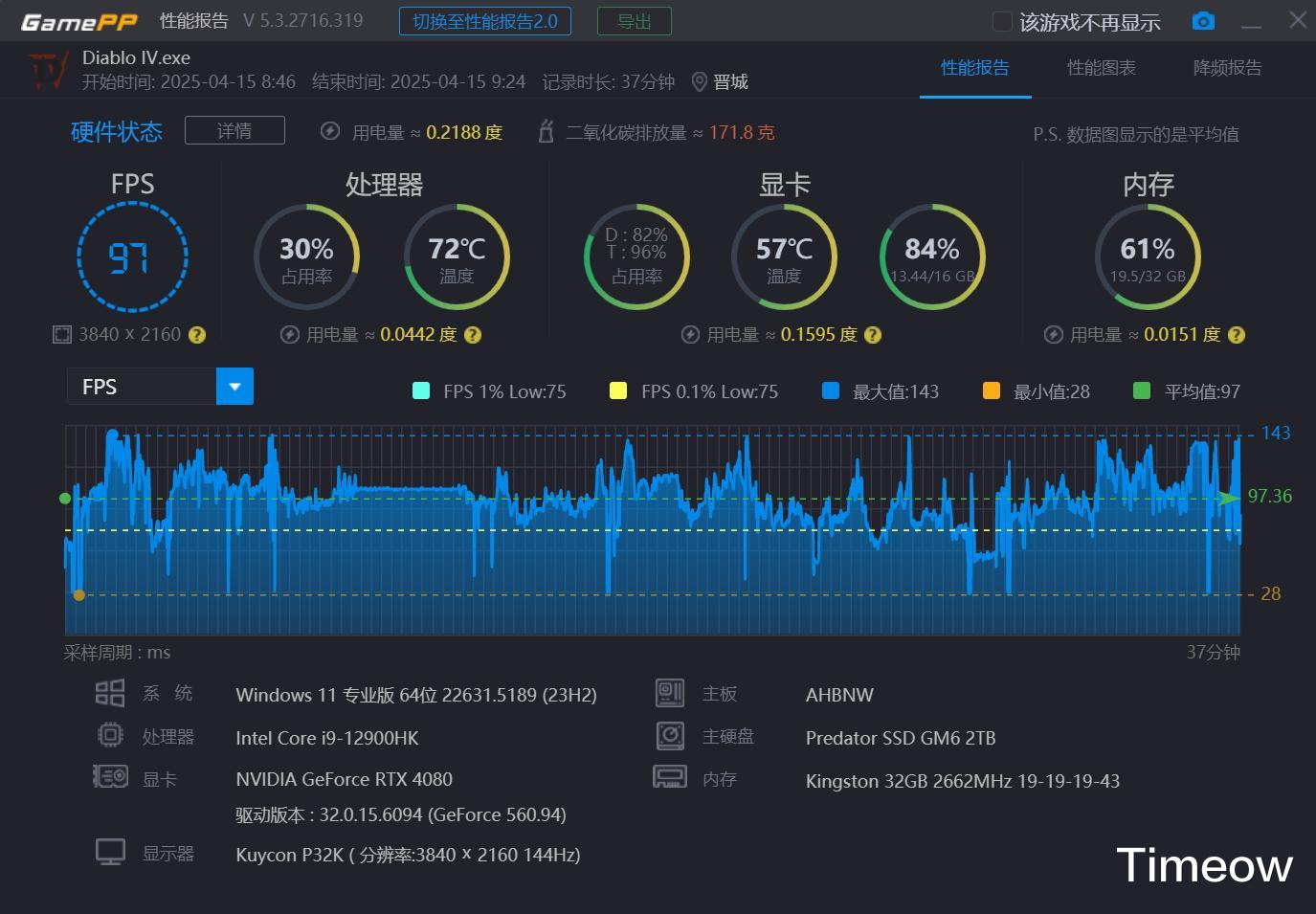The height and width of the screenshot is (914, 1316).
Task: Click the FPS 97 circular gauge
Action: point(132,256)
